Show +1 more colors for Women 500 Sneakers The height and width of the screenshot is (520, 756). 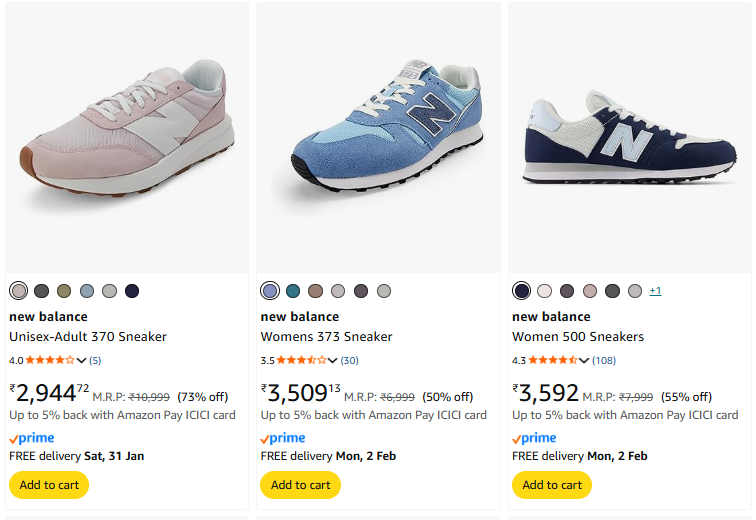pyautogui.click(x=655, y=291)
